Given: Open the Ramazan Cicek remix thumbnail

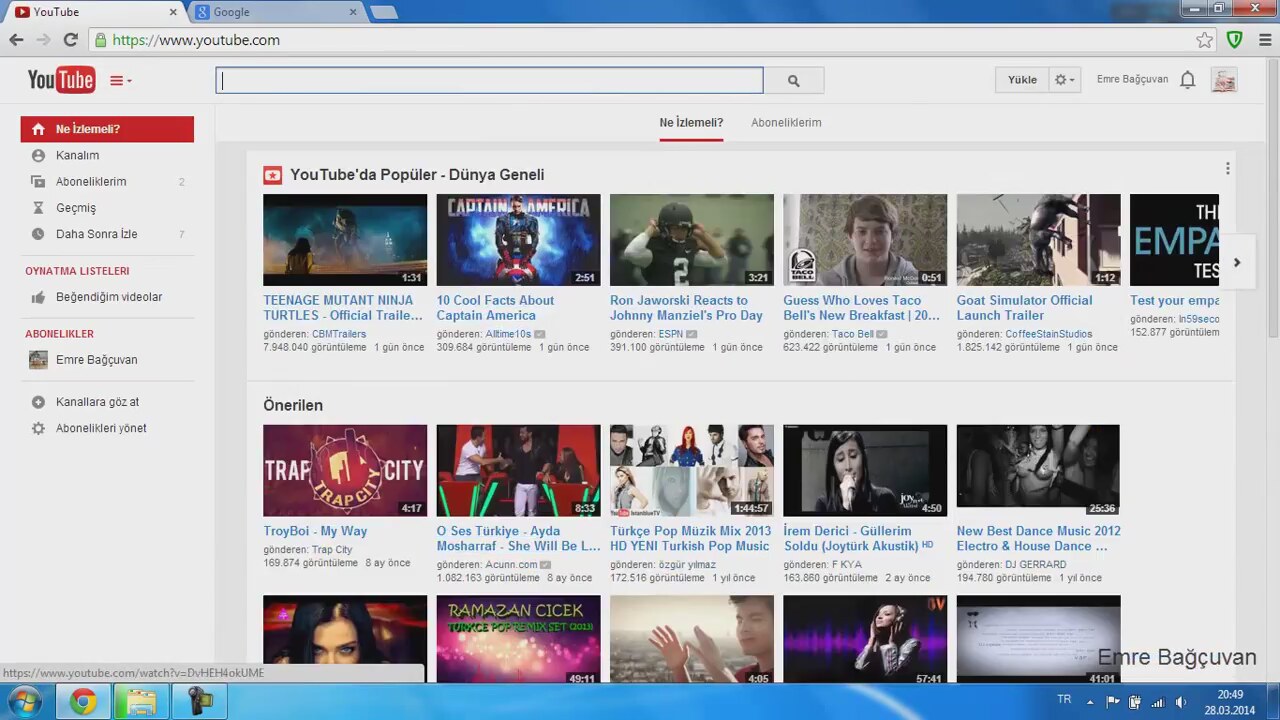Looking at the screenshot, I should pyautogui.click(x=518, y=639).
